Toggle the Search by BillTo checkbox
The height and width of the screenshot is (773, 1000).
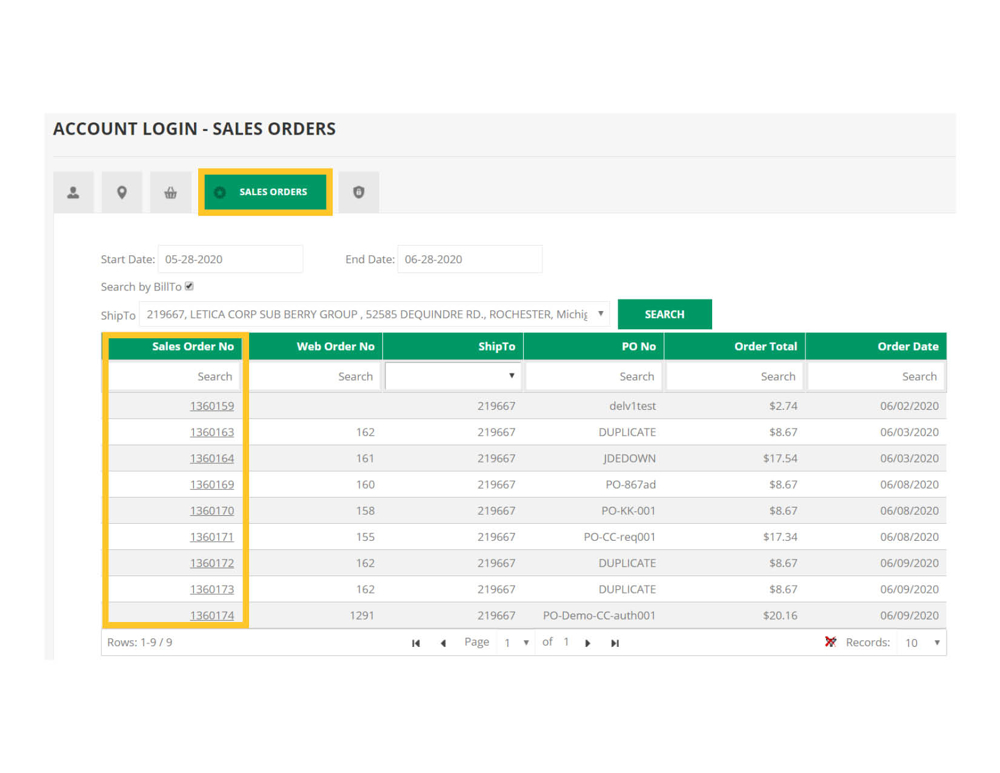pos(189,287)
